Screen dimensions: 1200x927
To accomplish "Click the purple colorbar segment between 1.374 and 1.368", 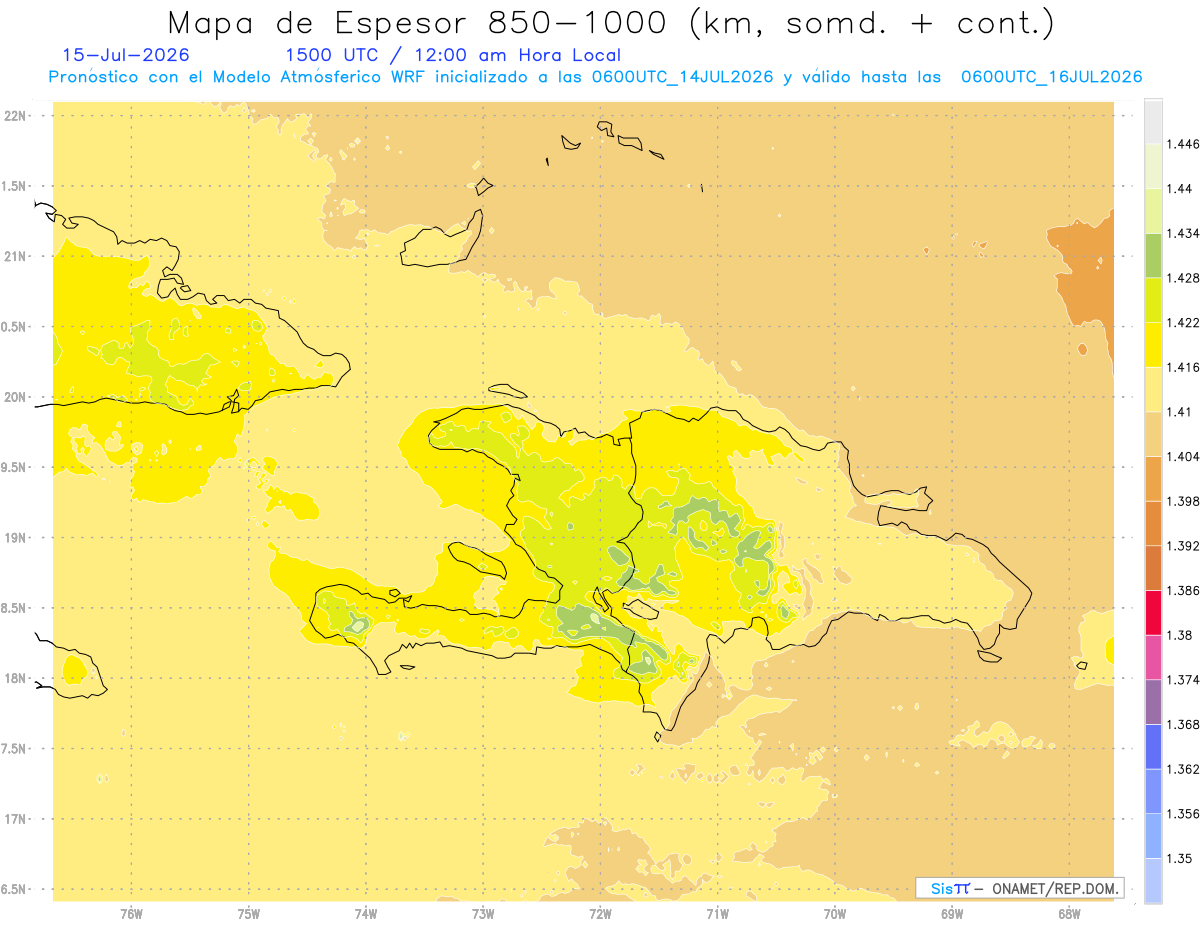I will (1153, 702).
